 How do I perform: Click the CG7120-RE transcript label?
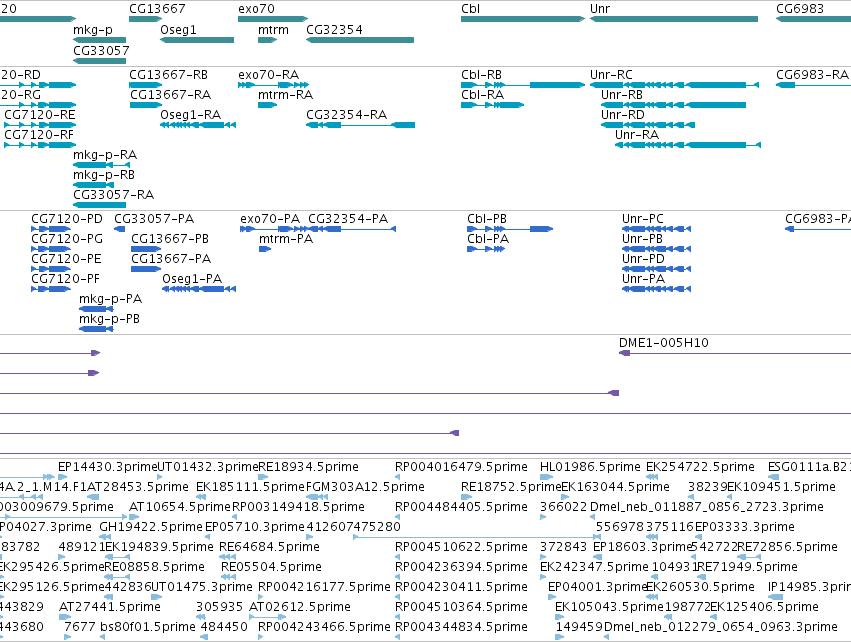(40, 115)
